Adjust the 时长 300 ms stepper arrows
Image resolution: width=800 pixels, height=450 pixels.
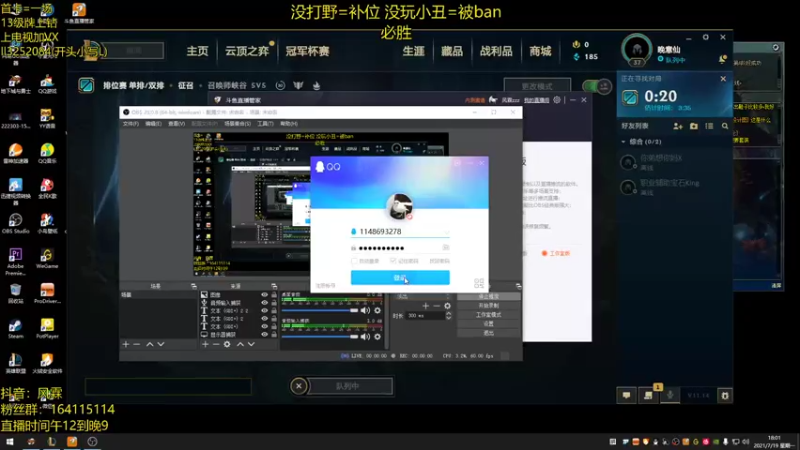[x=448, y=316]
